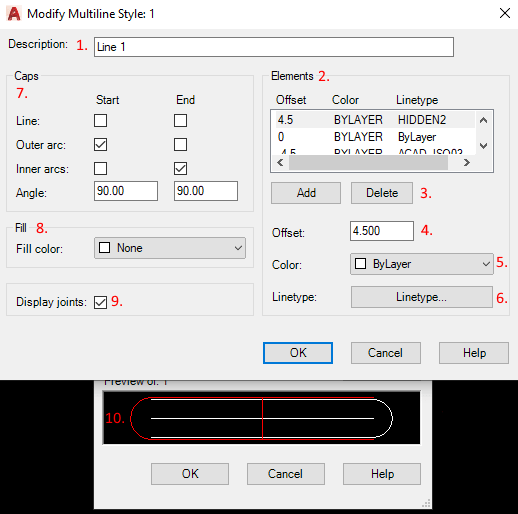Enable Line cap at Start

click(x=100, y=121)
